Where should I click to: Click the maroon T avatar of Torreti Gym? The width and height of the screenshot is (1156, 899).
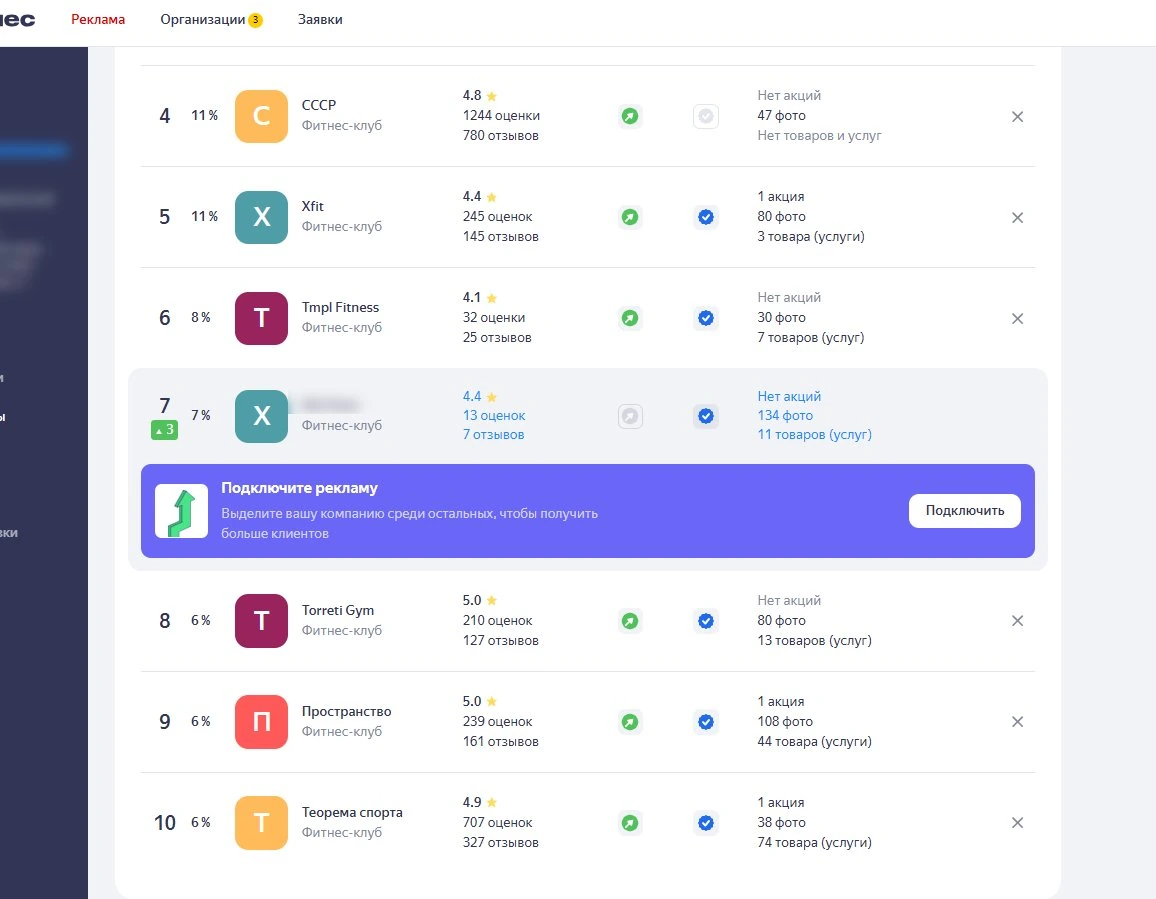pos(261,621)
